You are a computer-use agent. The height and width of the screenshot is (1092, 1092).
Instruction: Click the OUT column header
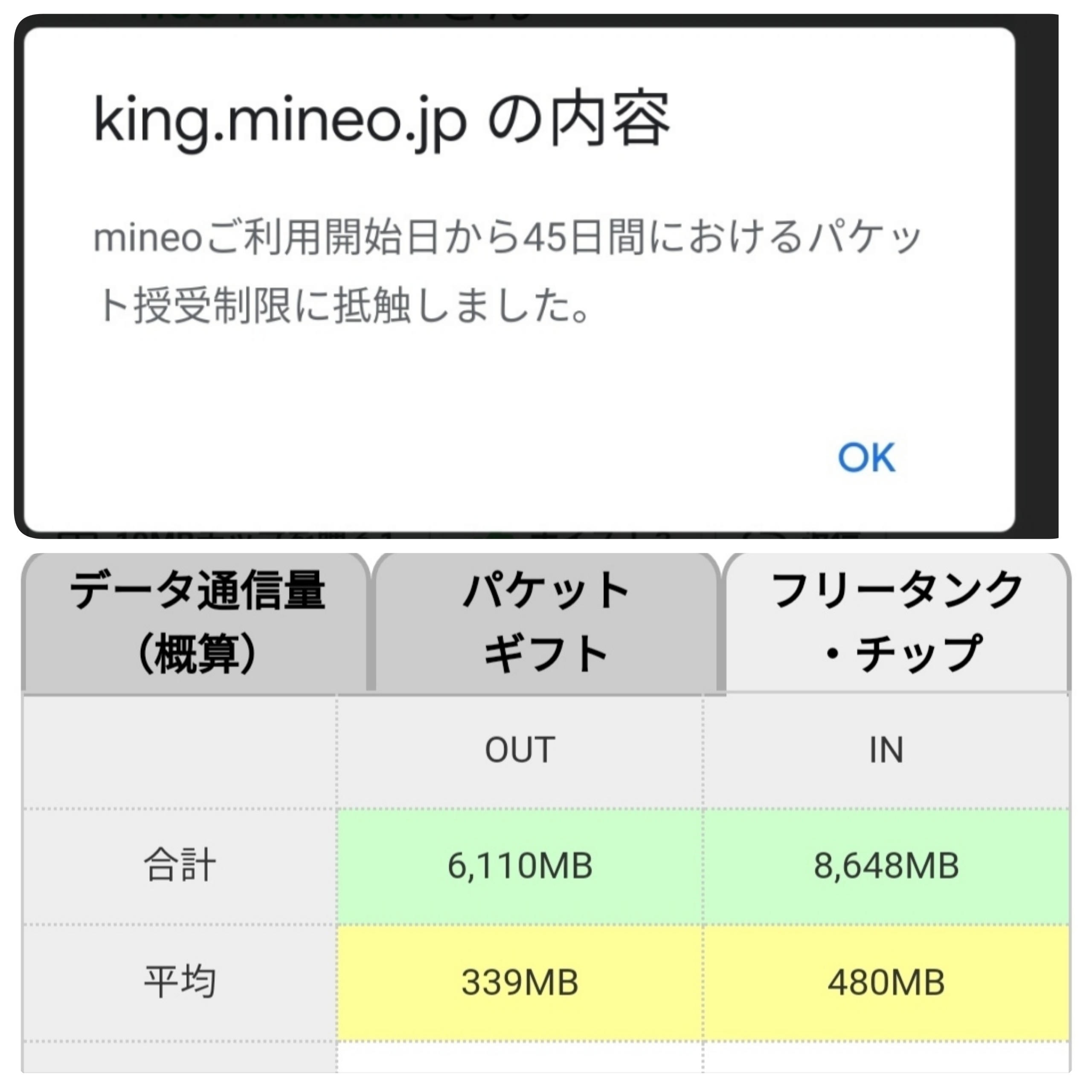pos(520,750)
